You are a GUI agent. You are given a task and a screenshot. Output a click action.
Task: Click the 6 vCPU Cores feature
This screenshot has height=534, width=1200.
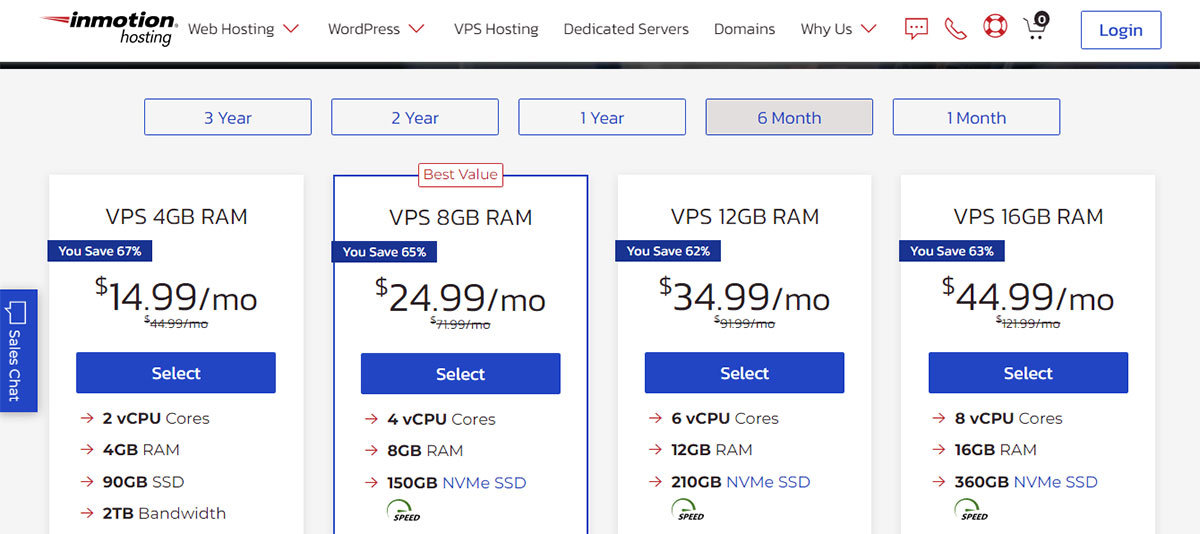coord(725,418)
